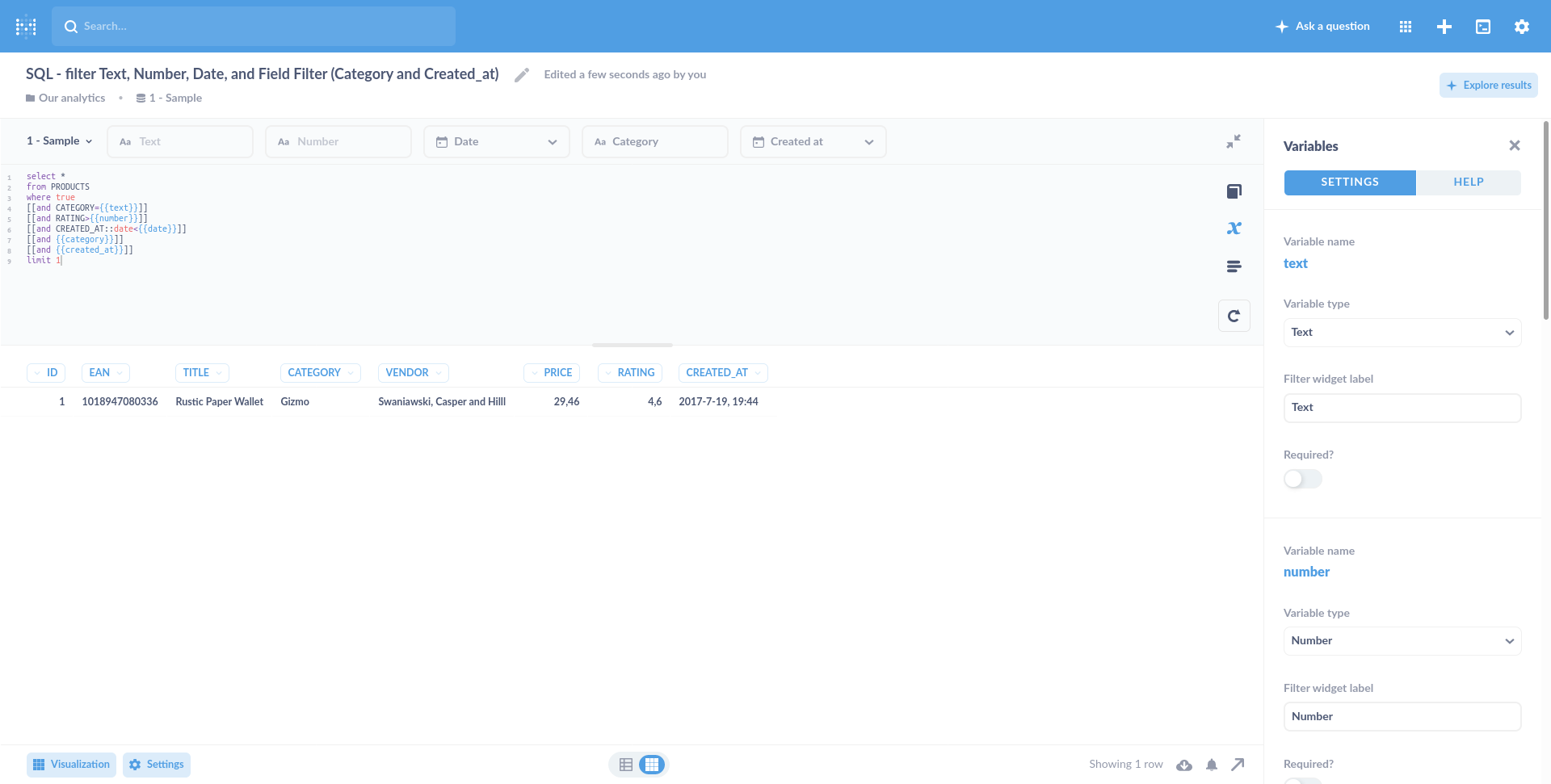The width and height of the screenshot is (1551, 784).
Task: Click the Explore results button
Action: 1488,86
